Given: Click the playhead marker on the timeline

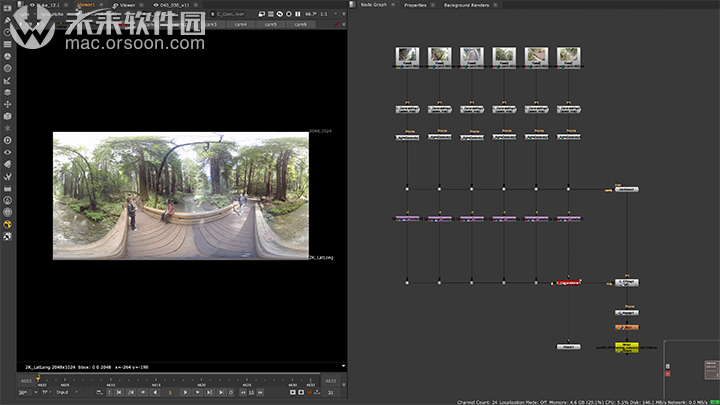Looking at the screenshot, I should tap(38, 377).
